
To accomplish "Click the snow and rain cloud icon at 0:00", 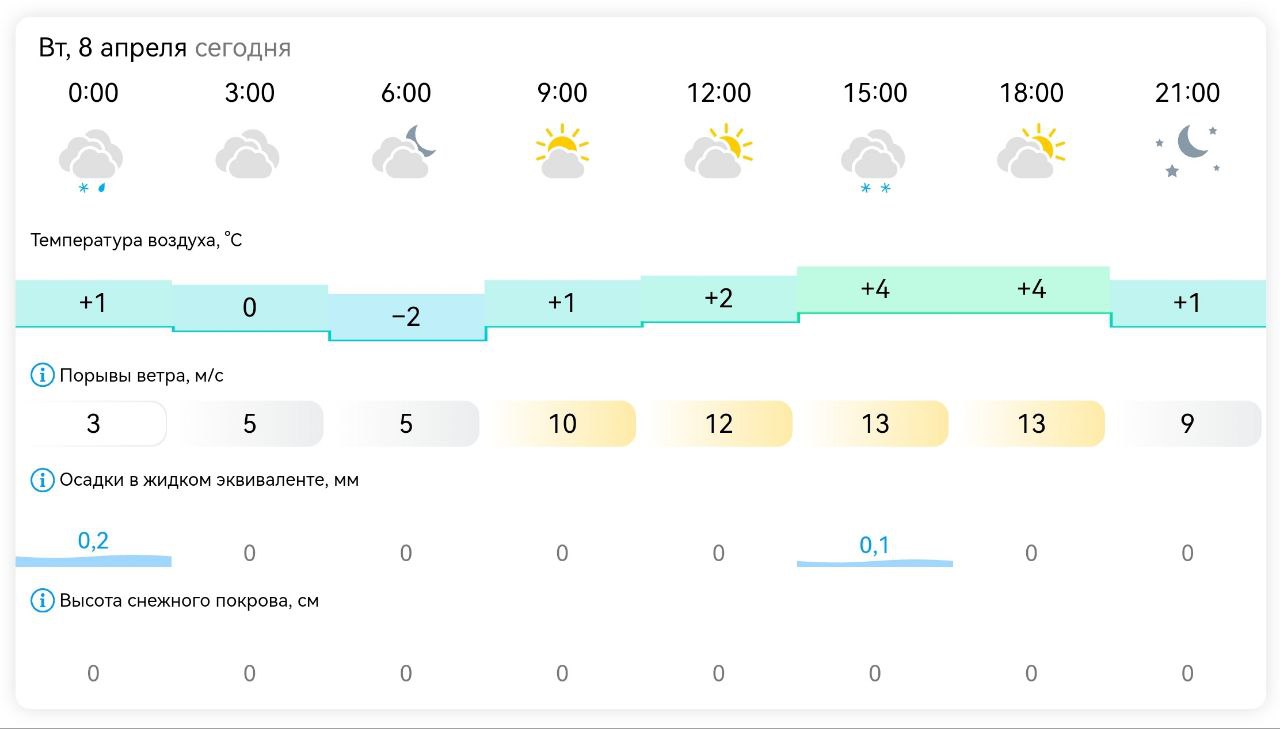I will tap(92, 160).
